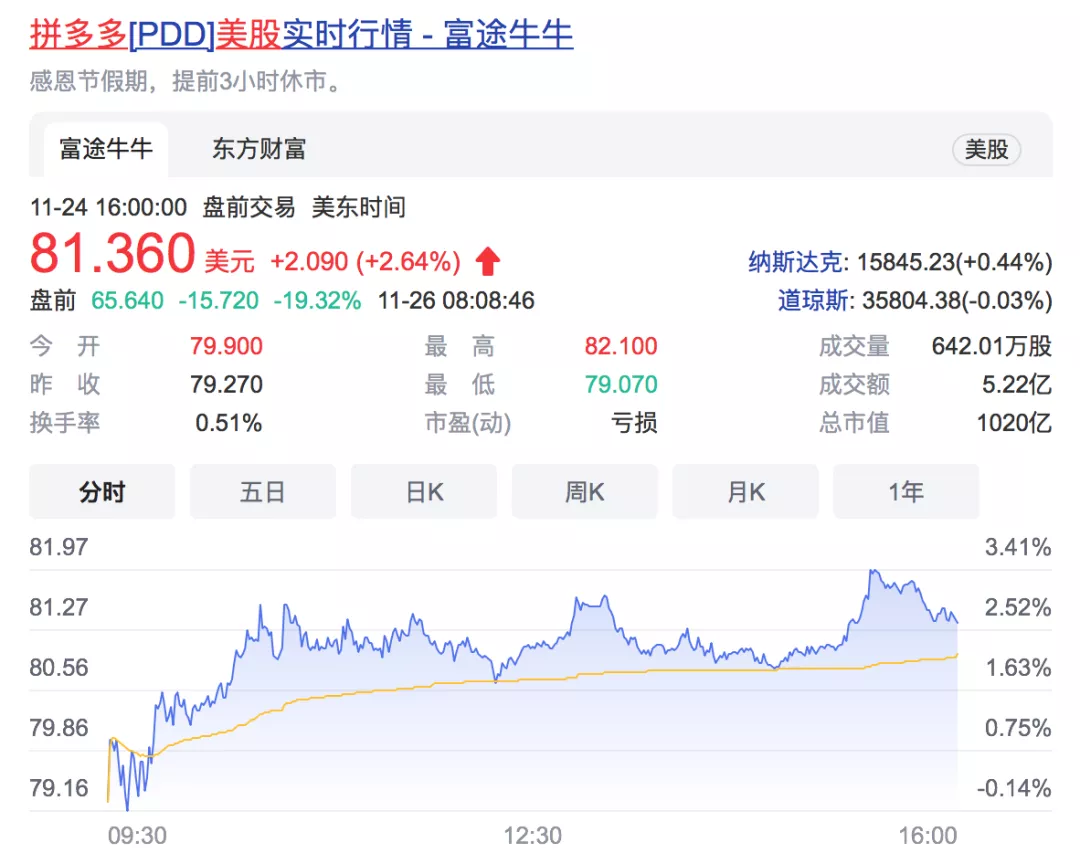This screenshot has width=1080, height=853.
Task: Click the 81.360 current price figure
Action: 112,254
